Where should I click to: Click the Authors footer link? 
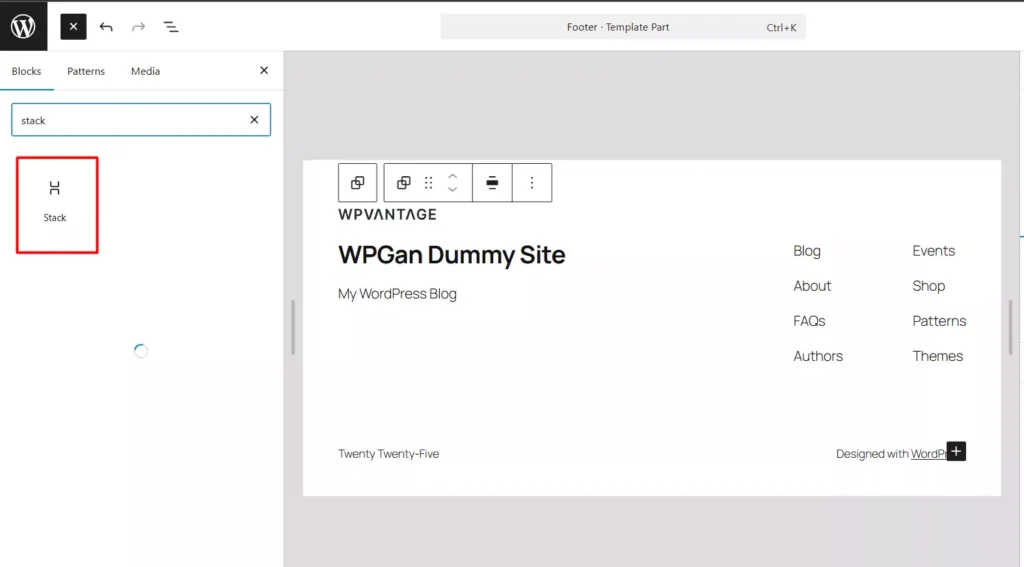click(818, 356)
